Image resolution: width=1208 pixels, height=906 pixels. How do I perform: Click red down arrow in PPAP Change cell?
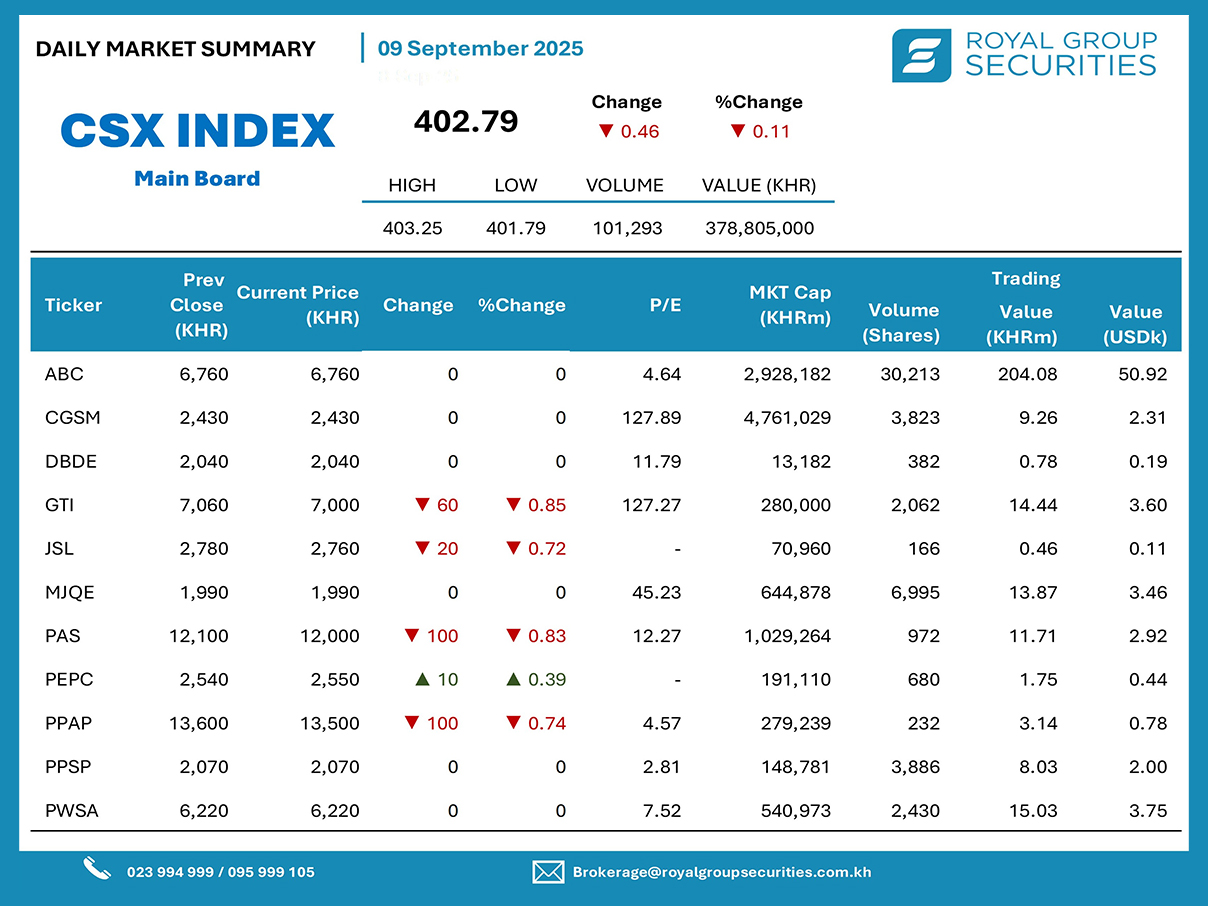[410, 724]
